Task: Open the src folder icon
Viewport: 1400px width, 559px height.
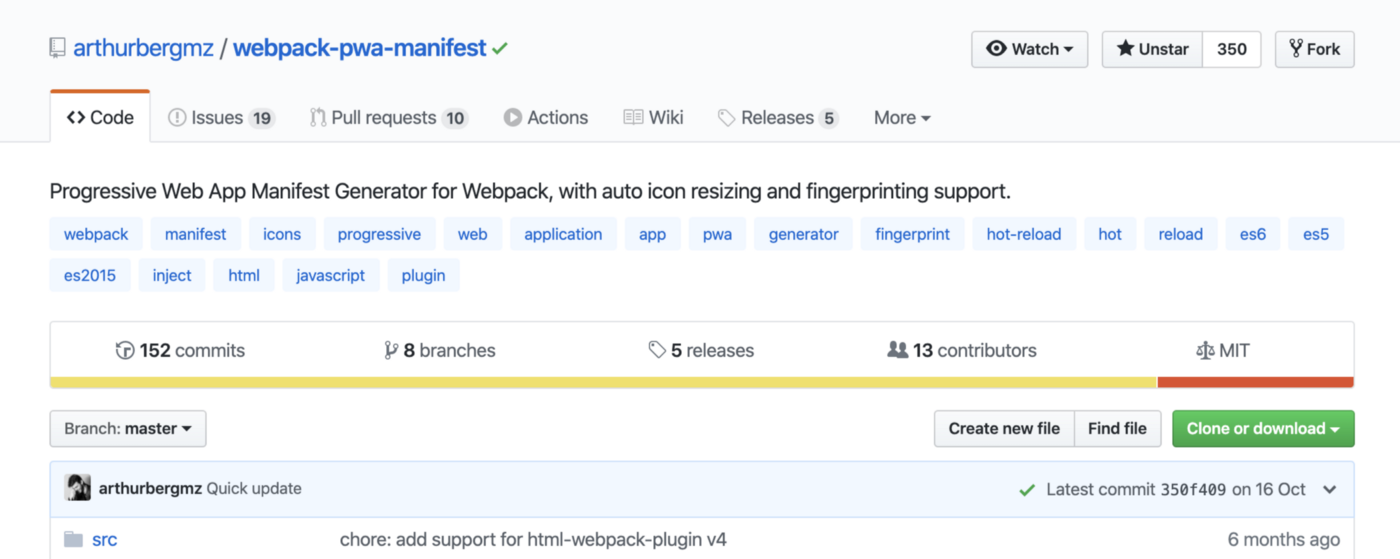Action: [73, 540]
